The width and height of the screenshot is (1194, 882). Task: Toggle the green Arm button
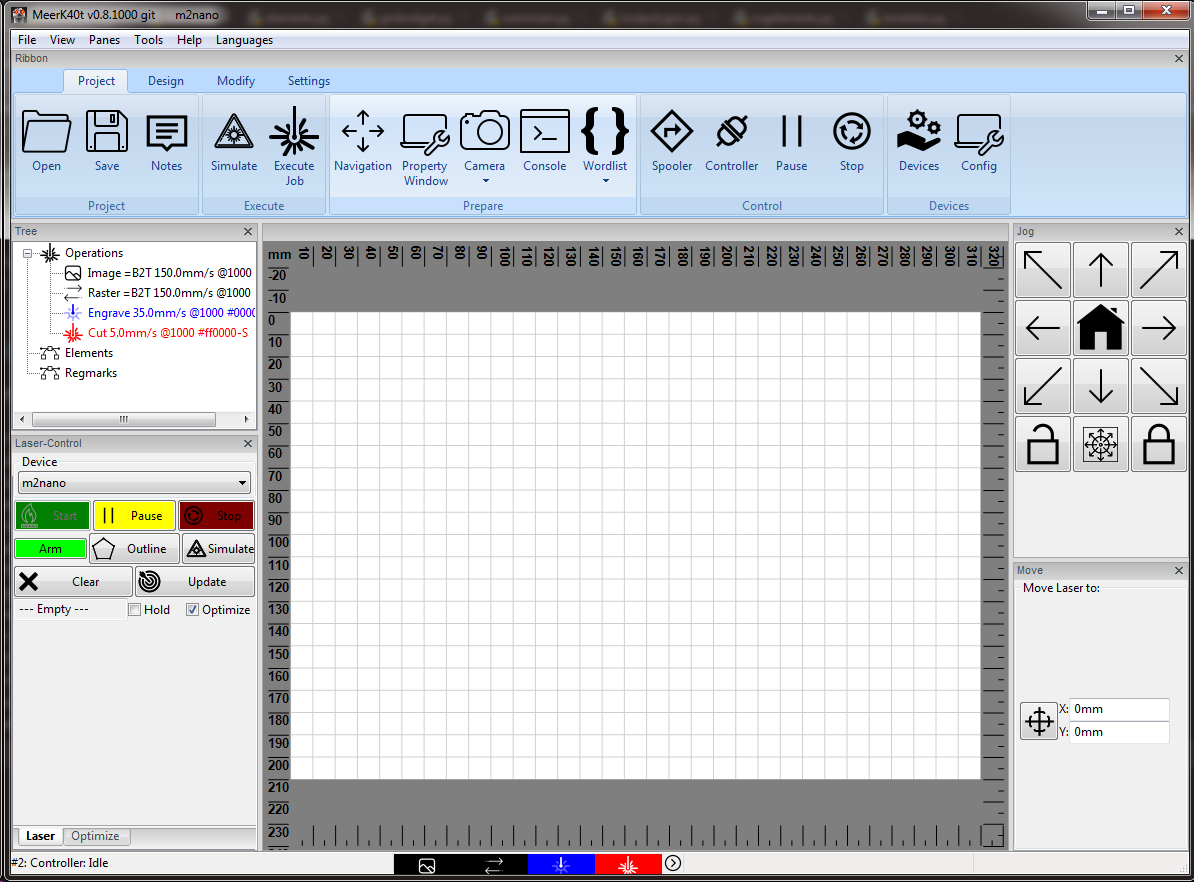(x=51, y=549)
